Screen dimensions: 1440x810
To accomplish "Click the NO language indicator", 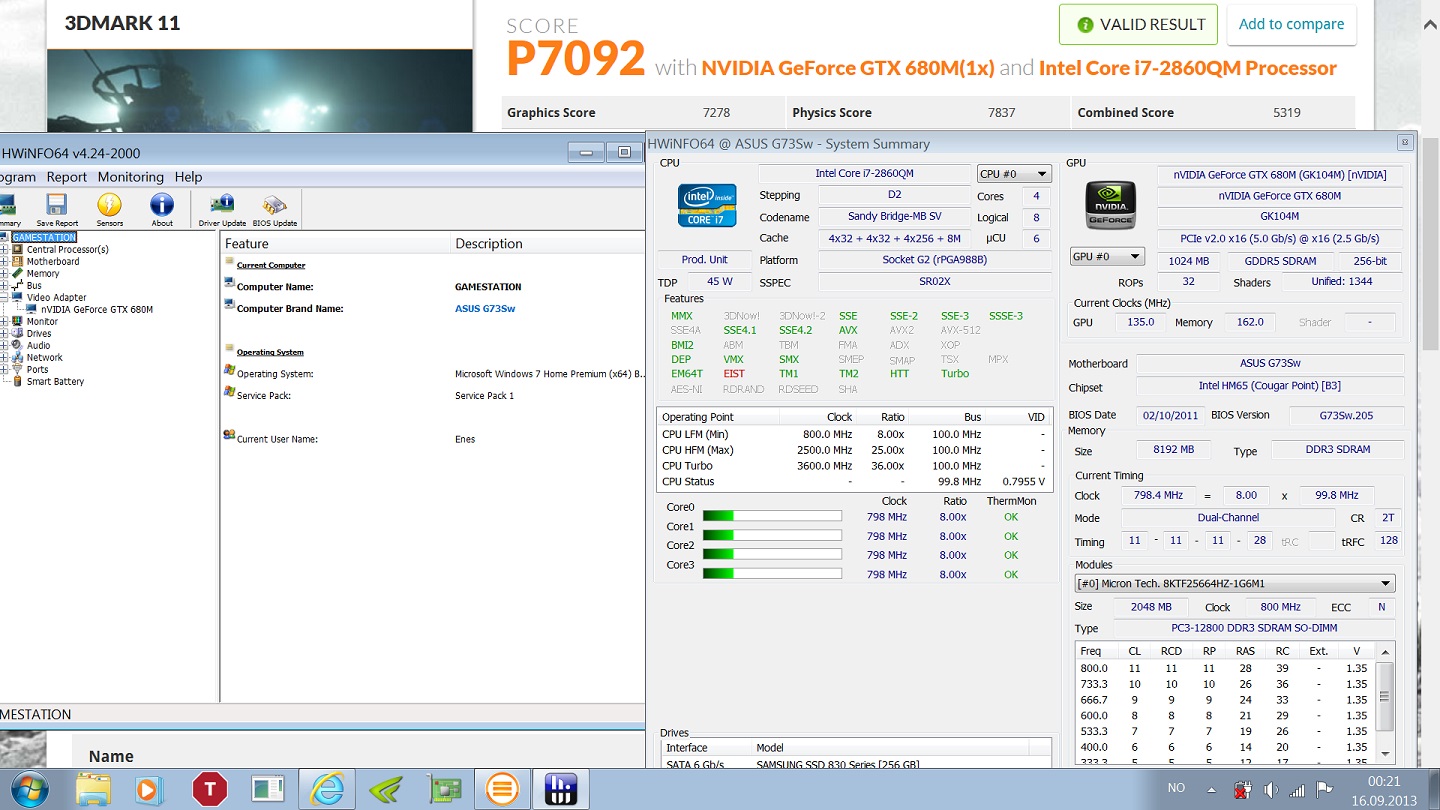I will pos(1176,788).
